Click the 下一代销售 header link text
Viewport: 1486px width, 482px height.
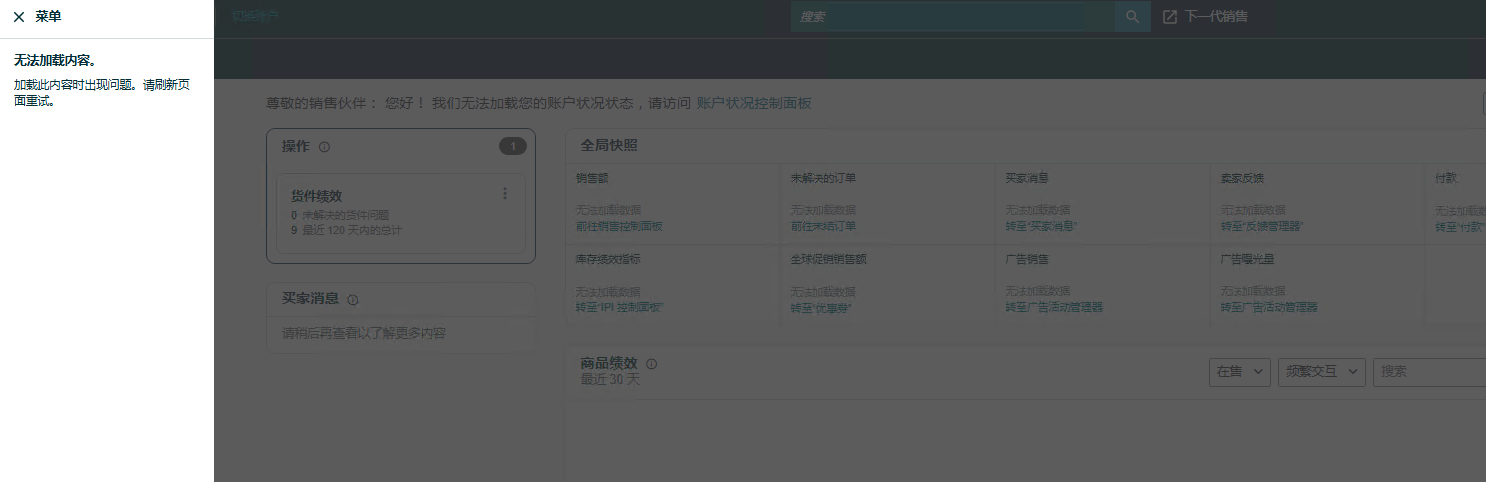point(1216,17)
